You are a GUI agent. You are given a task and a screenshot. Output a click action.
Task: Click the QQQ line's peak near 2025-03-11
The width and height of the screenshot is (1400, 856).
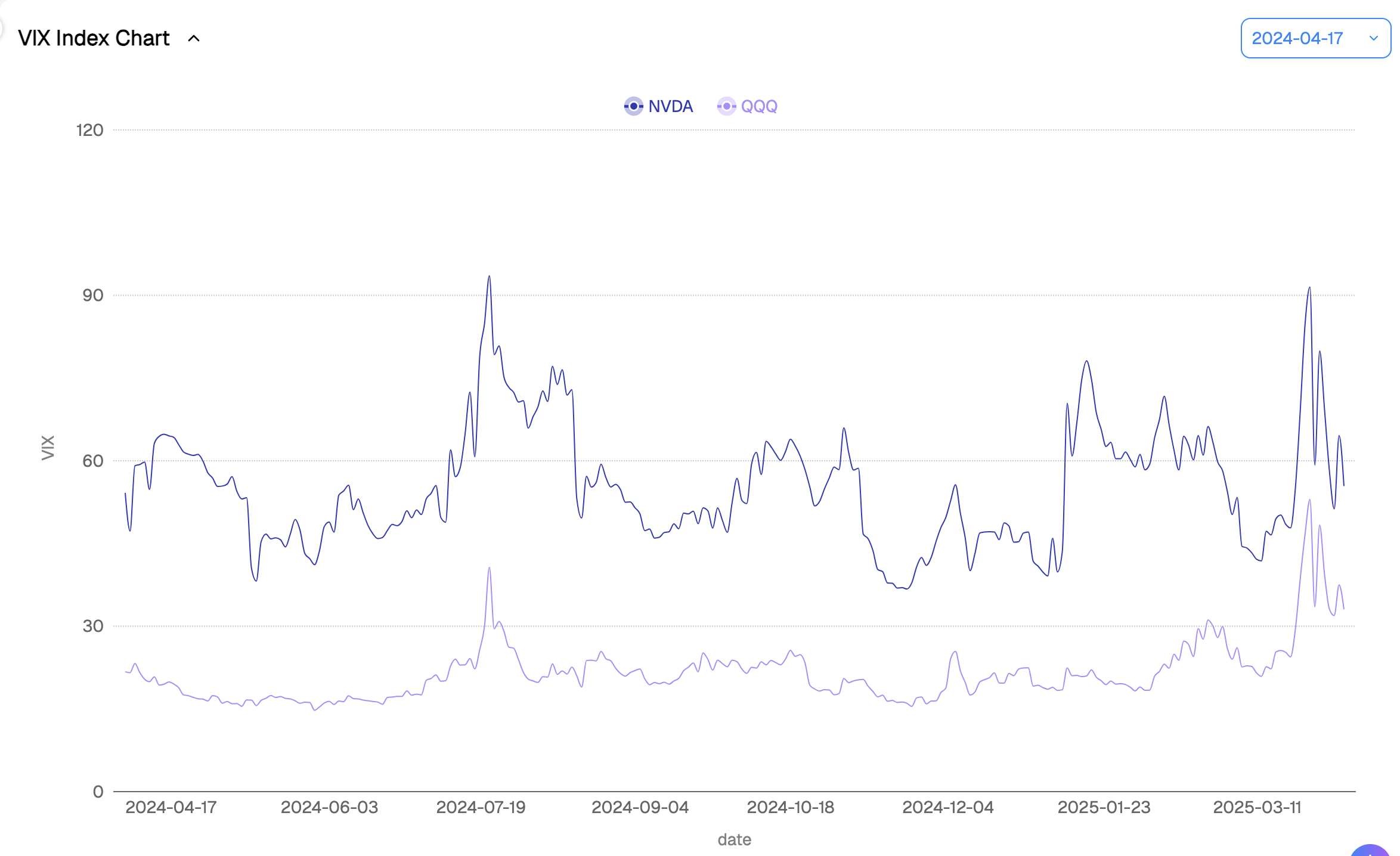1309,501
